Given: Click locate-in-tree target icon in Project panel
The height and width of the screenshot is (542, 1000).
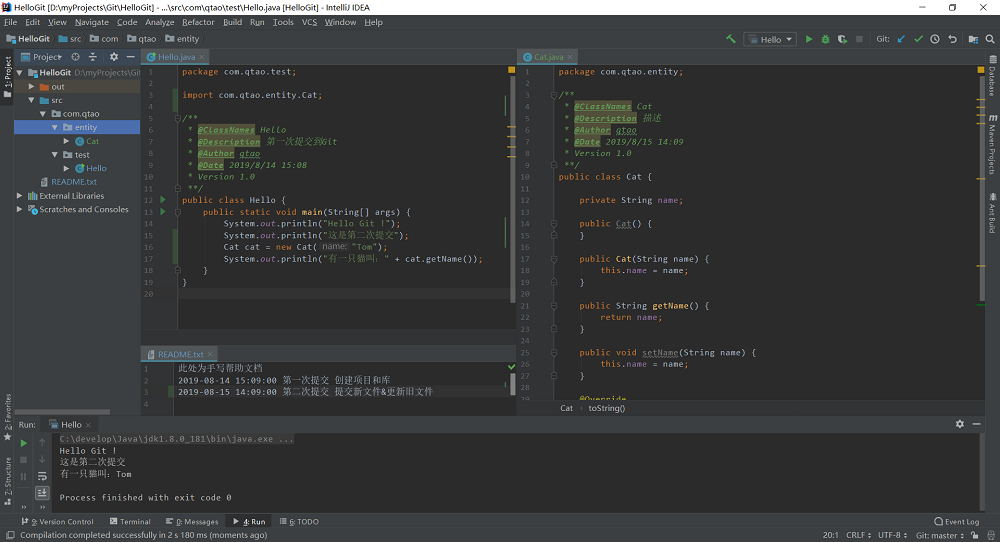Looking at the screenshot, I should 75,57.
